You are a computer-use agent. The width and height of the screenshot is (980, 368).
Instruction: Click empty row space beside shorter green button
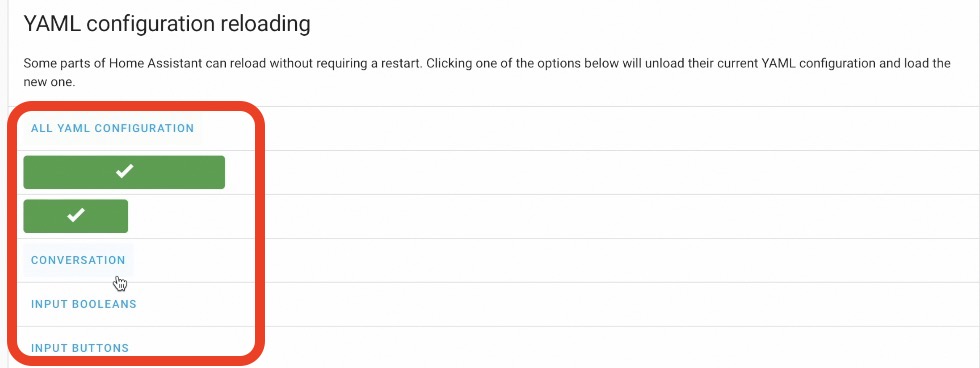click(612, 216)
